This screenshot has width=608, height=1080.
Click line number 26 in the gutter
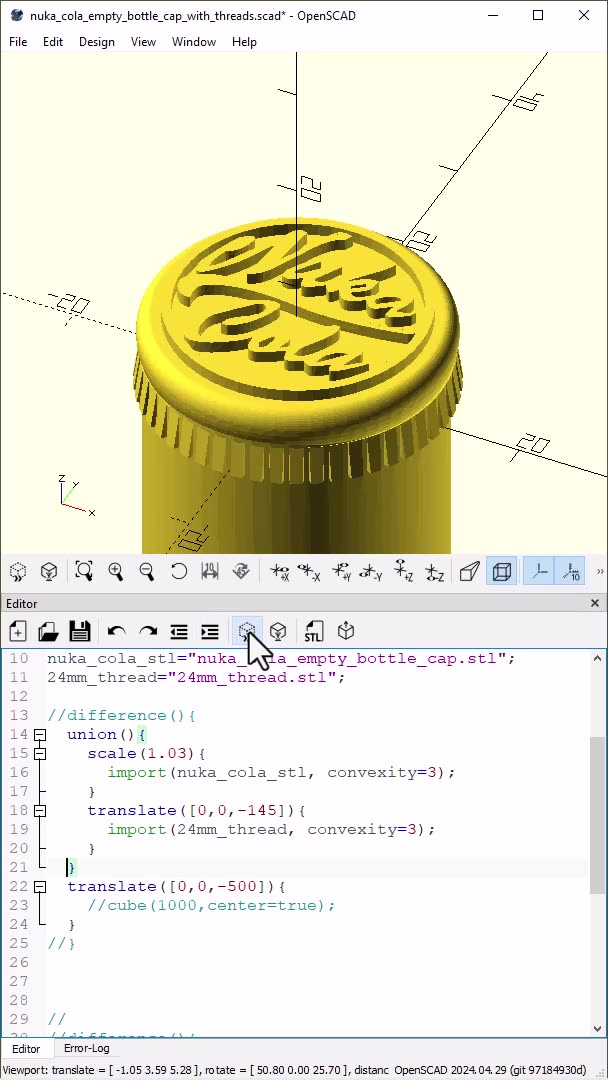[x=19, y=962]
